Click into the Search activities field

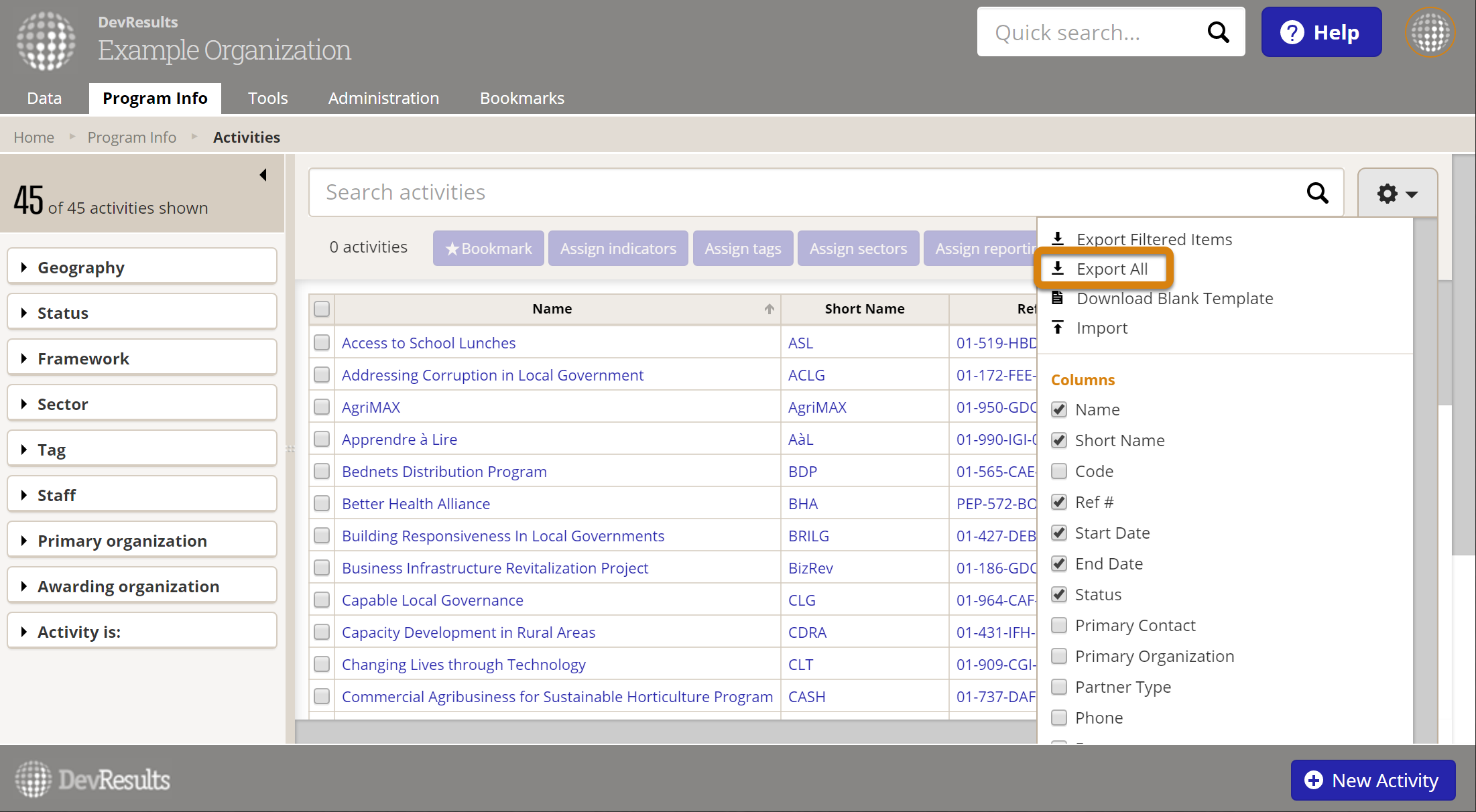pyautogui.click(x=804, y=193)
